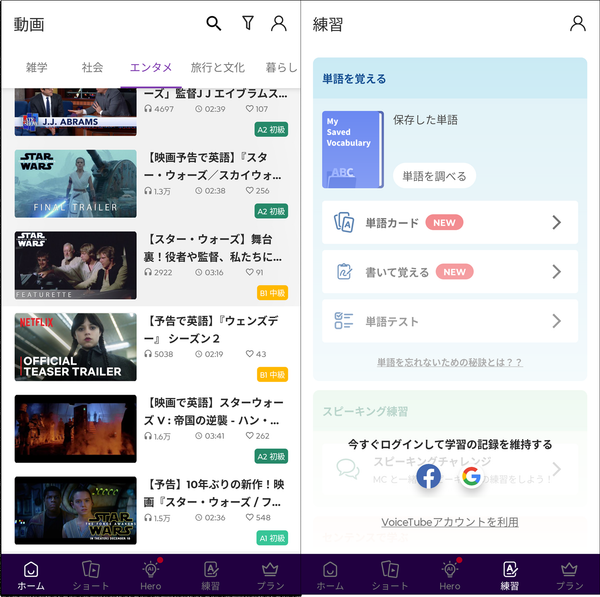
Task: Open profile icon on 練習 screen
Action: click(577, 23)
